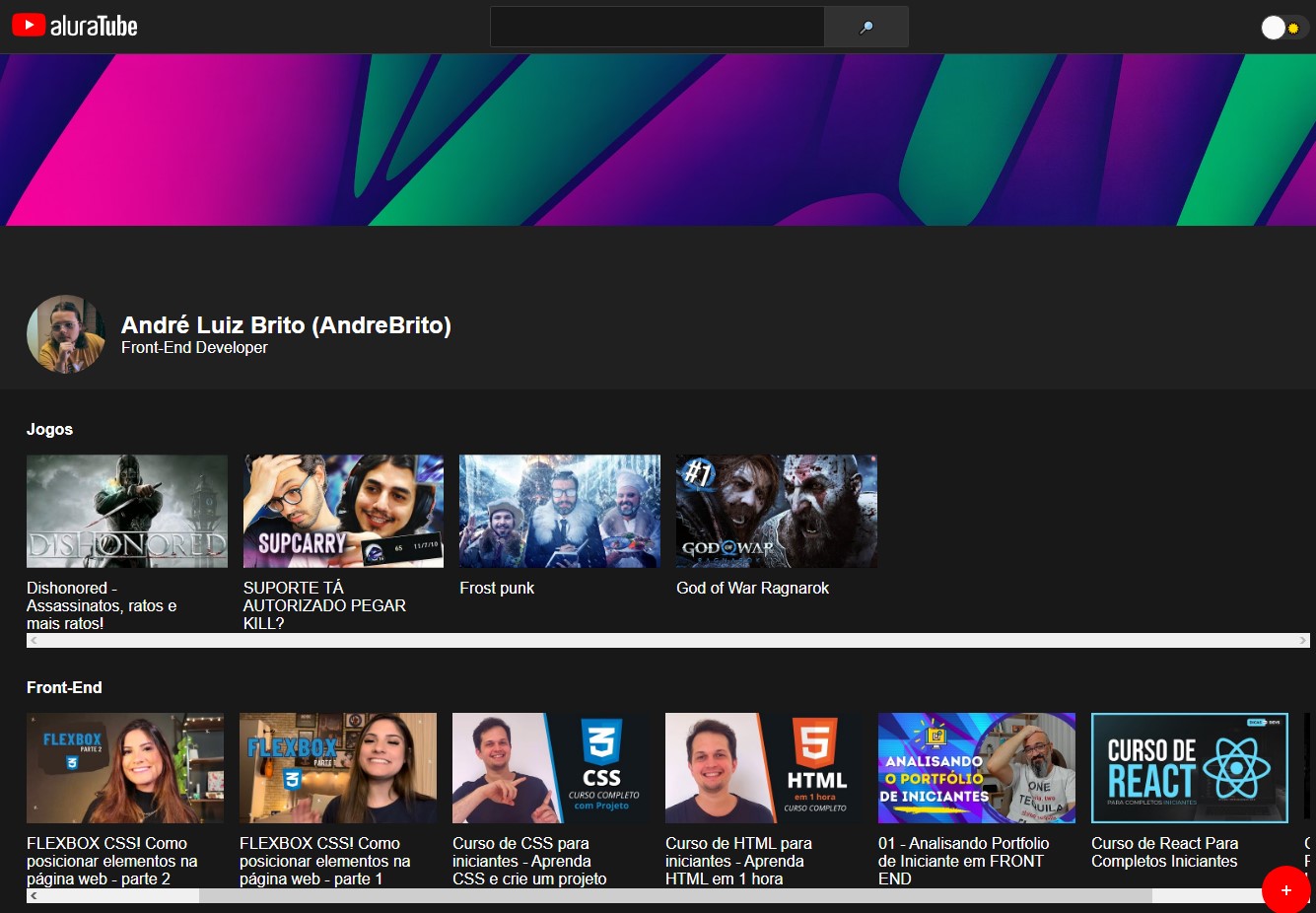Click the 'Front-End' section heading
Screen dimensions: 1316x913
64,687
